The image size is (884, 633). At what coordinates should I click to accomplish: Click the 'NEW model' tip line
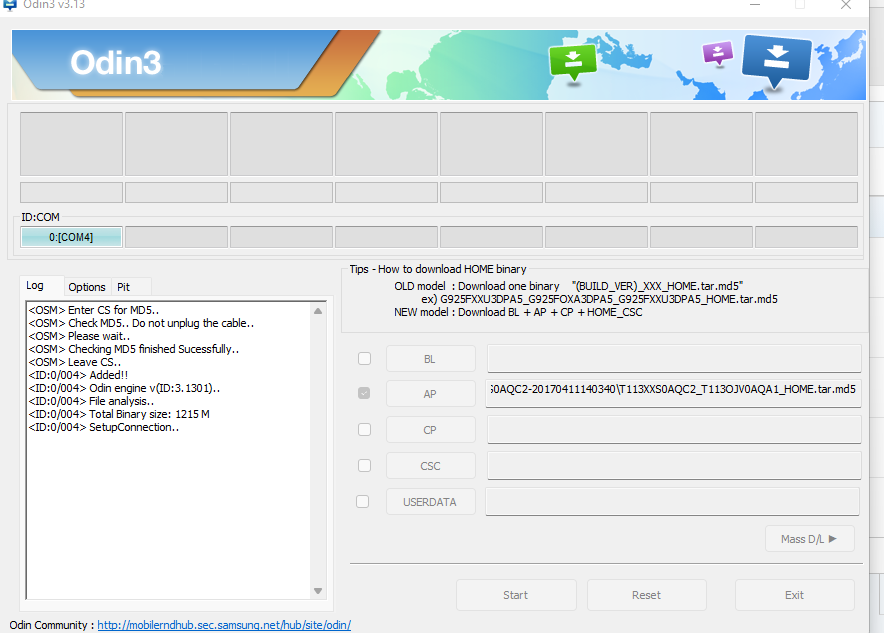coord(518,312)
